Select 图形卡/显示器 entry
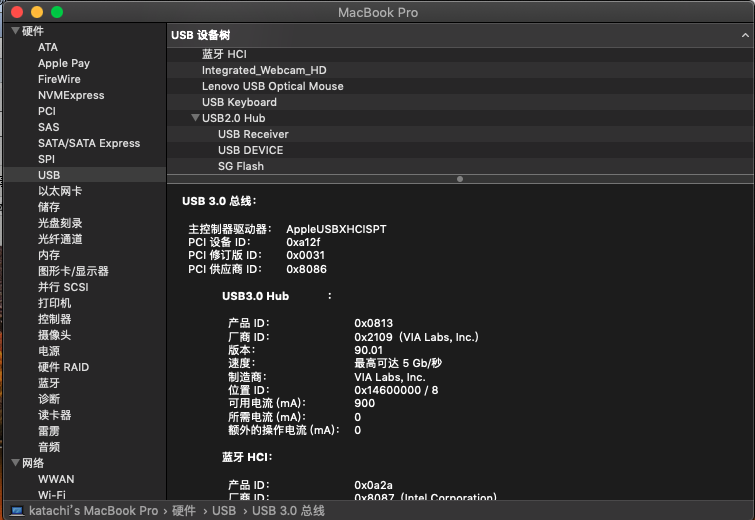This screenshot has height=520, width=755. tap(73, 271)
